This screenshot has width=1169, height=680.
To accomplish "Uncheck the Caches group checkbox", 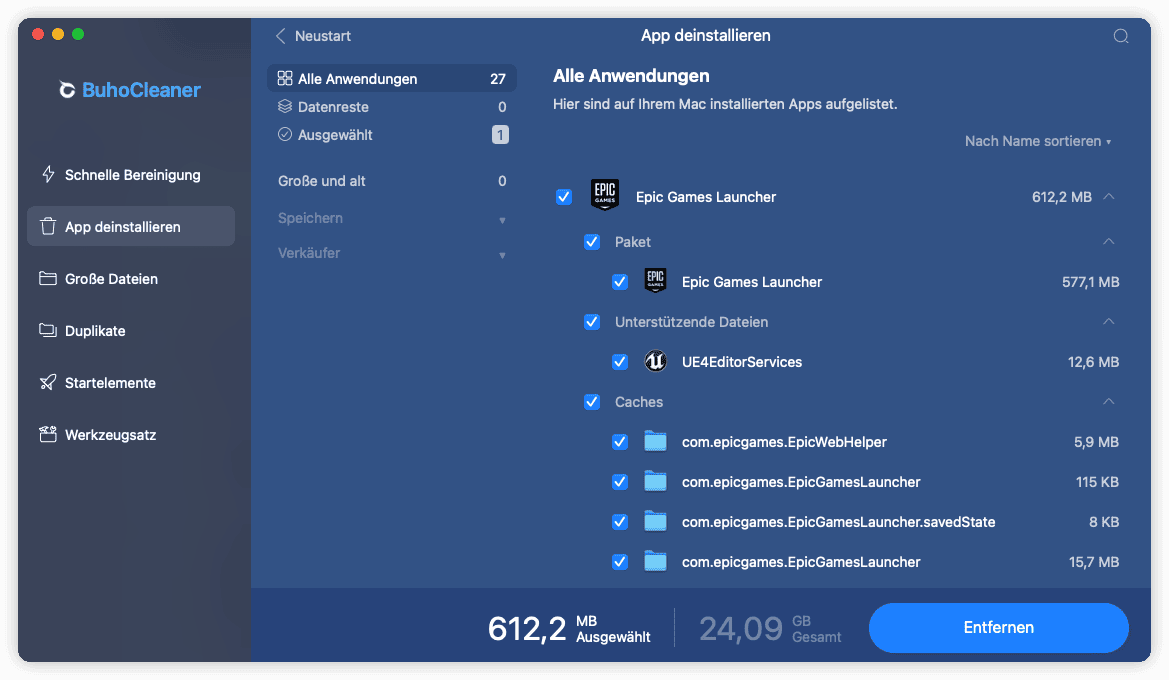I will coord(592,402).
